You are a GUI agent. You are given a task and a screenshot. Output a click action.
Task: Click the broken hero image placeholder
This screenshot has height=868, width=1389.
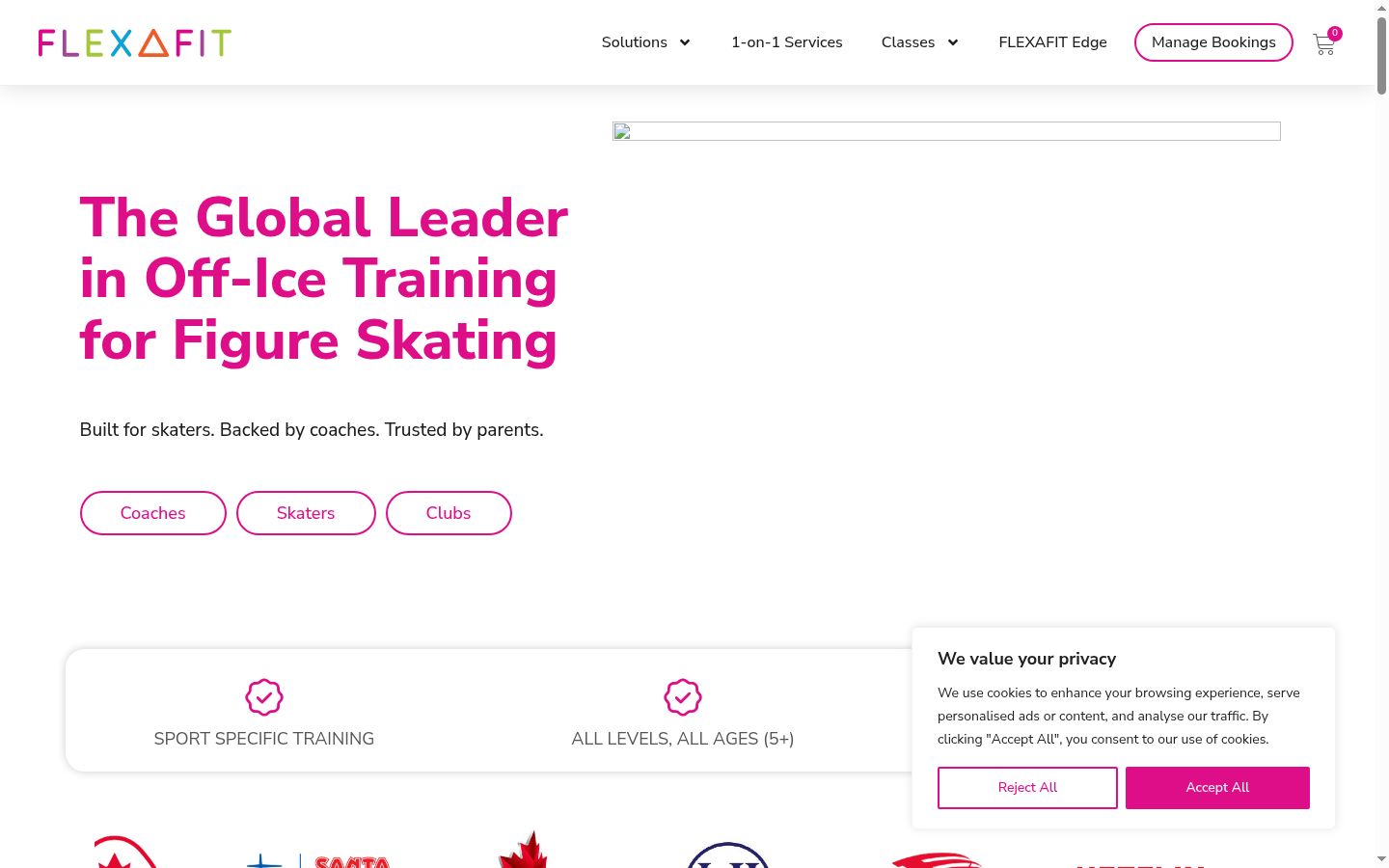[946, 131]
